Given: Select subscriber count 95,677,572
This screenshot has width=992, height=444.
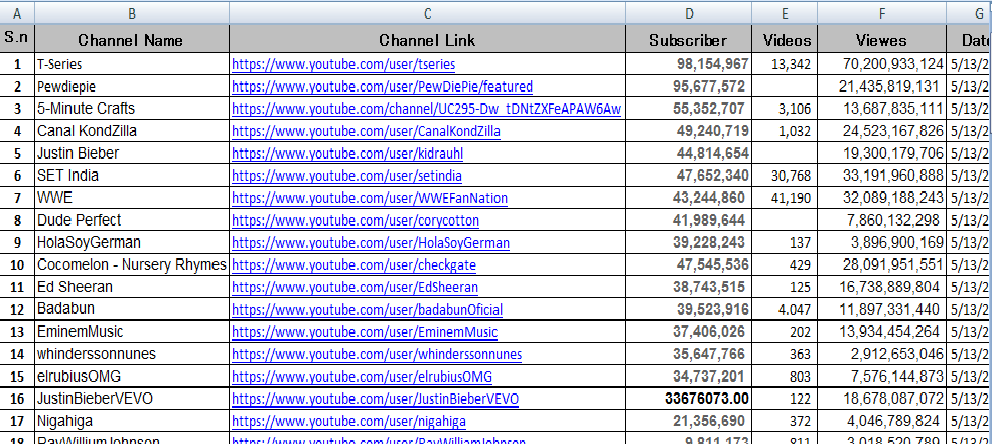Looking at the screenshot, I should (689, 86).
